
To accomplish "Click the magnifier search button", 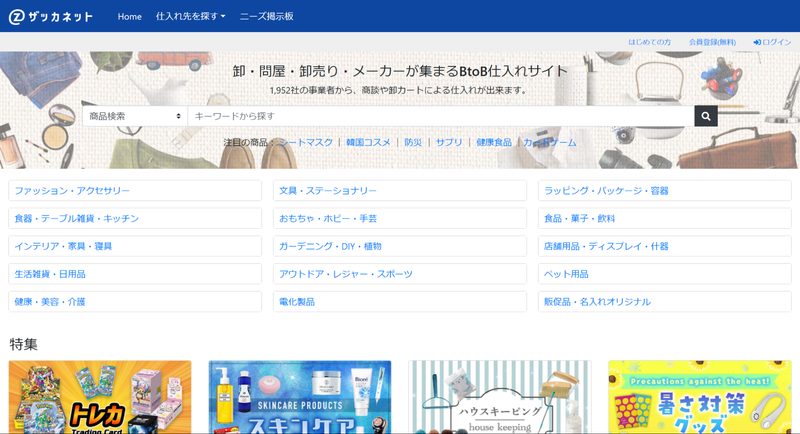I will pyautogui.click(x=706, y=116).
